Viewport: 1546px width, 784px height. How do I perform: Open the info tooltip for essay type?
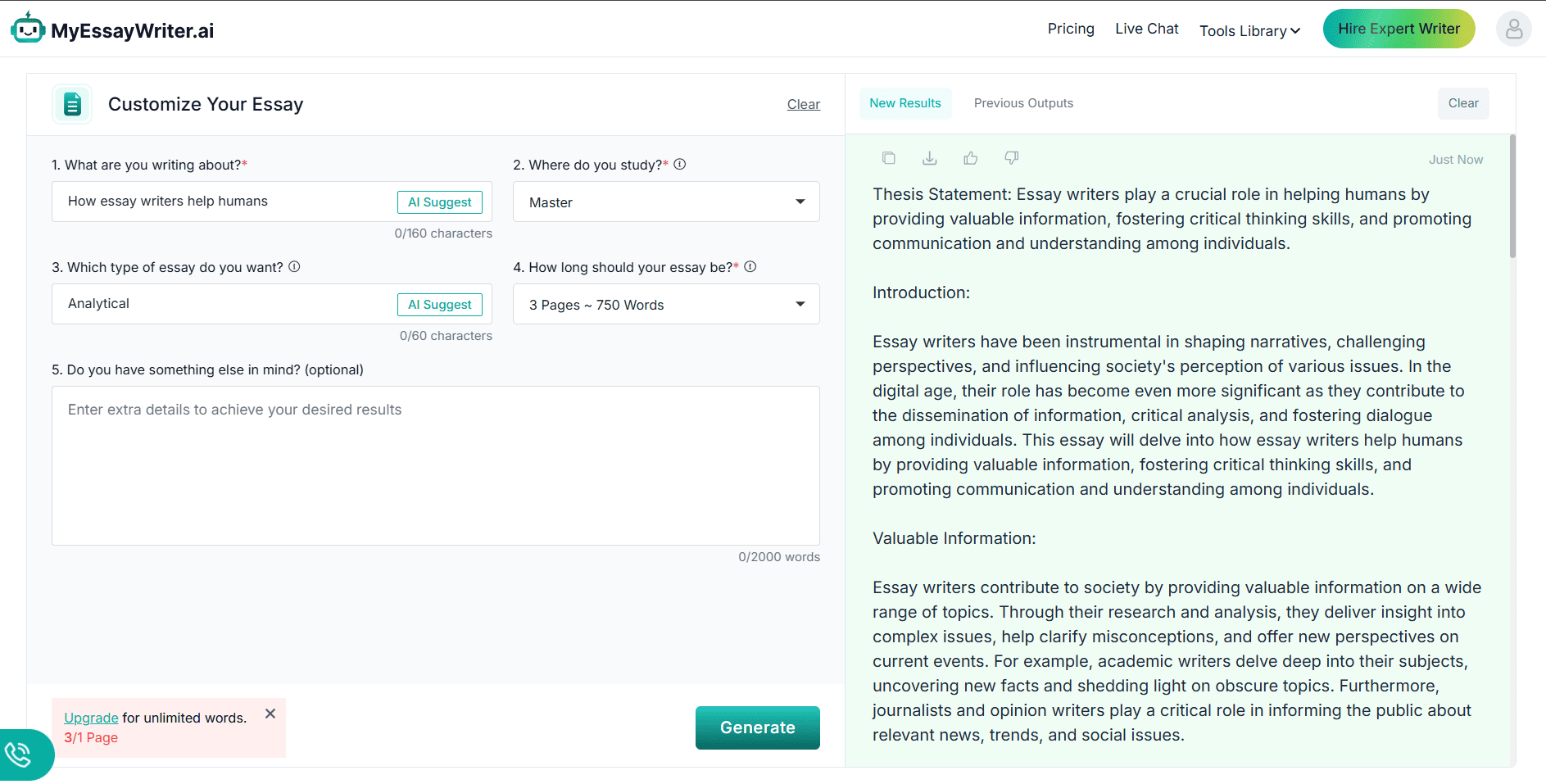[x=295, y=266]
